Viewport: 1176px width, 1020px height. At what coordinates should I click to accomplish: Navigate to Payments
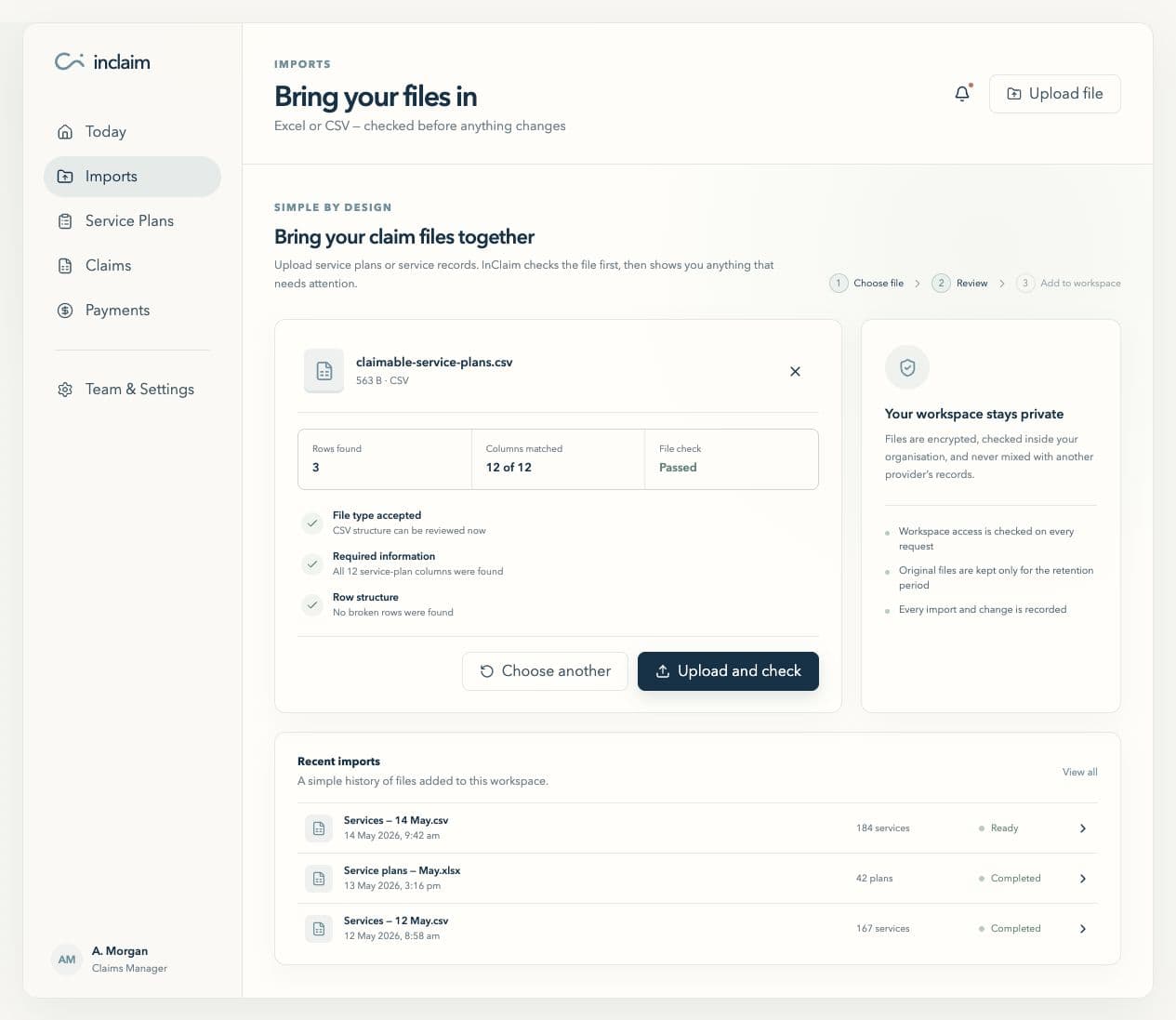pyautogui.click(x=132, y=310)
